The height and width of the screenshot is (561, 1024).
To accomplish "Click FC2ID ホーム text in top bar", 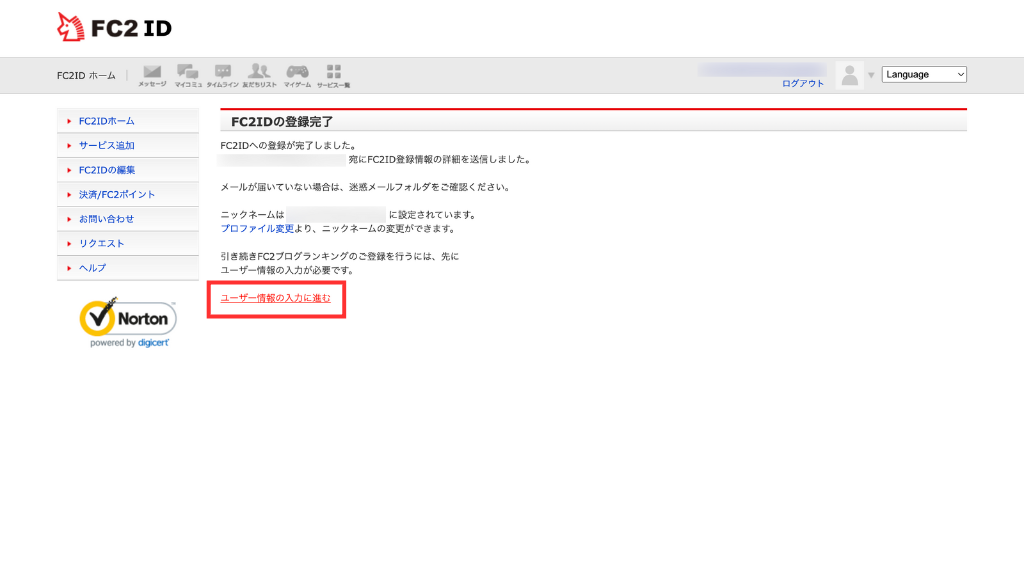I will (86, 75).
